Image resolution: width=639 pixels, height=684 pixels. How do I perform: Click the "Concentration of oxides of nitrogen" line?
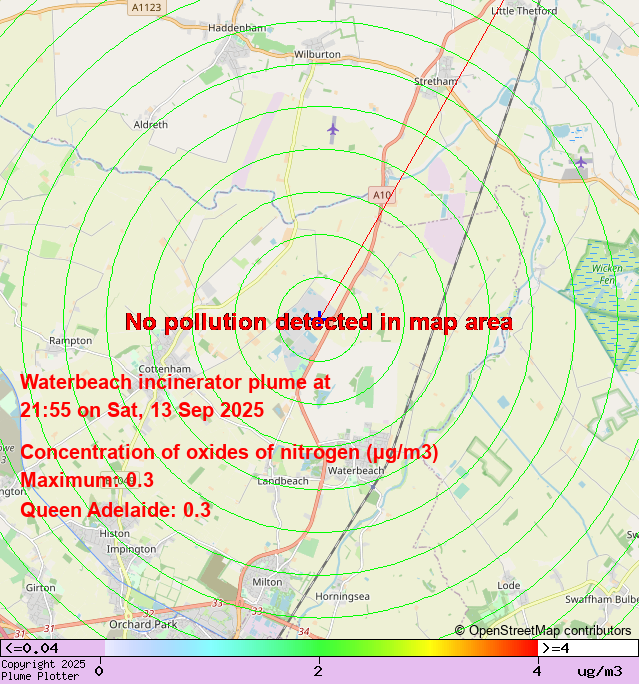pos(229,452)
